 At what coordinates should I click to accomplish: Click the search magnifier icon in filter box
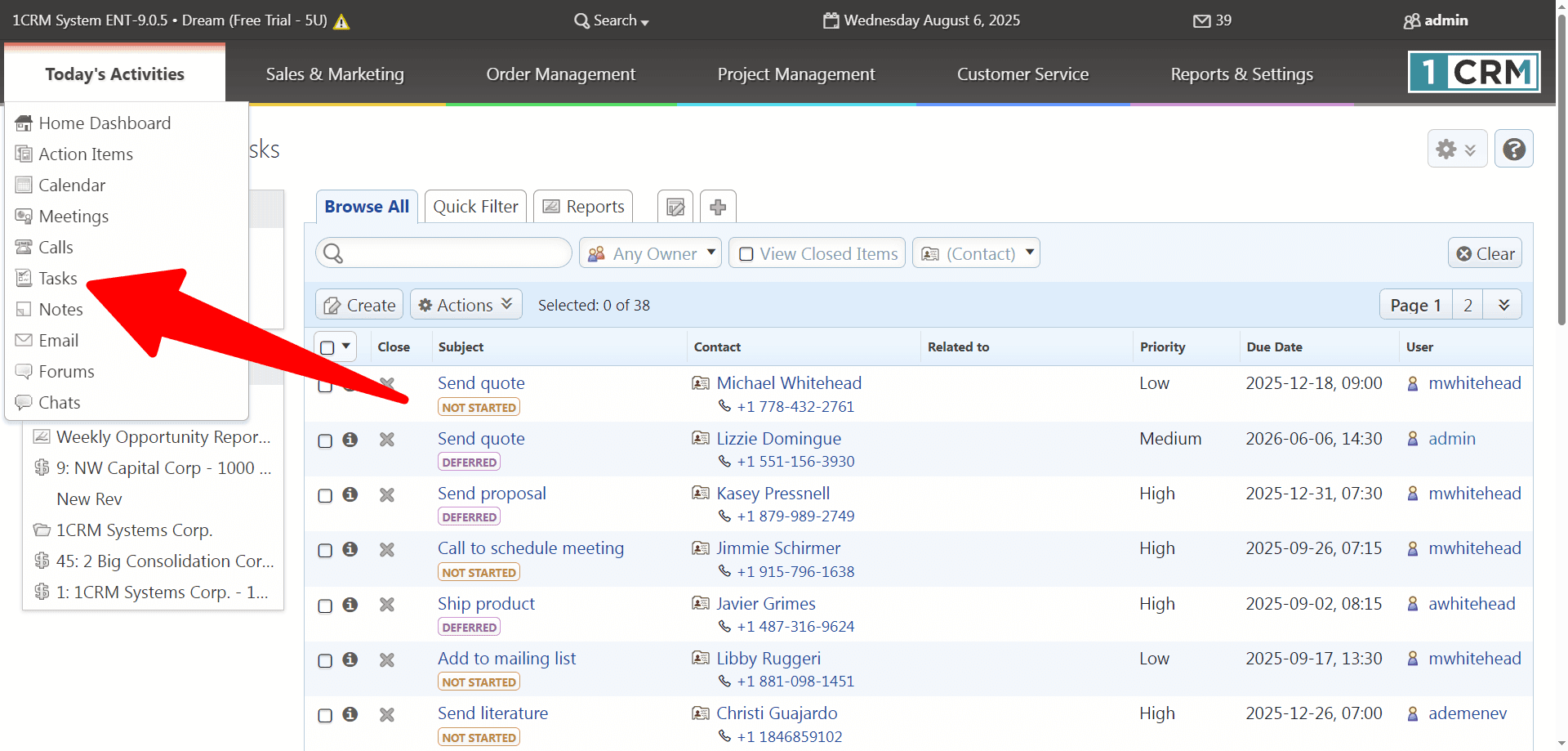point(333,253)
